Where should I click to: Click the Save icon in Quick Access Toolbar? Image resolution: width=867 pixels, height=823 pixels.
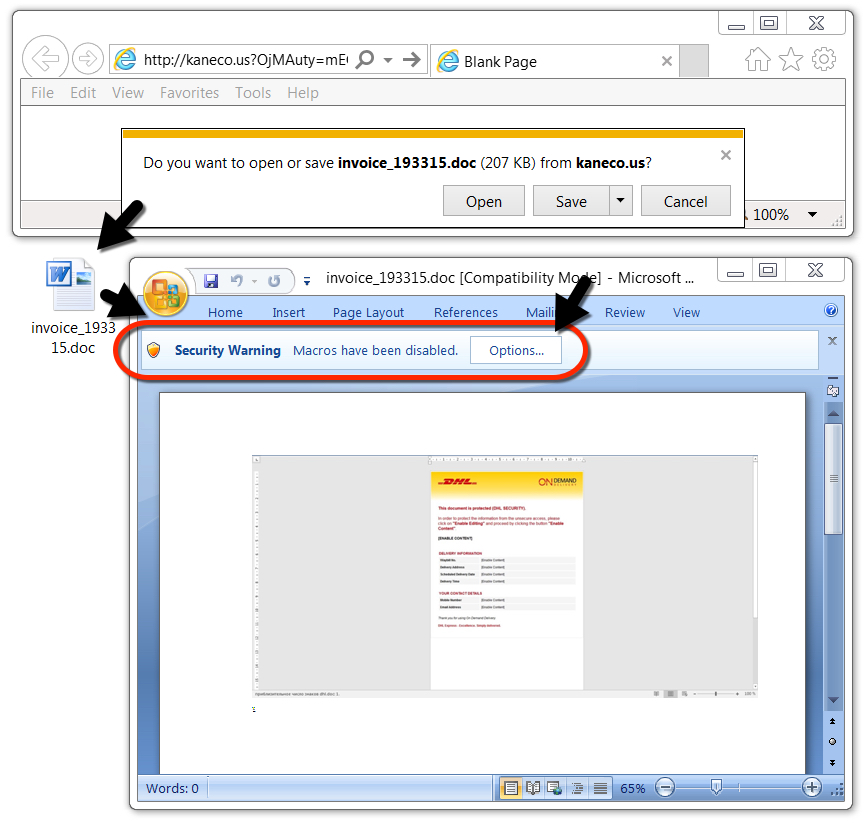(211, 280)
